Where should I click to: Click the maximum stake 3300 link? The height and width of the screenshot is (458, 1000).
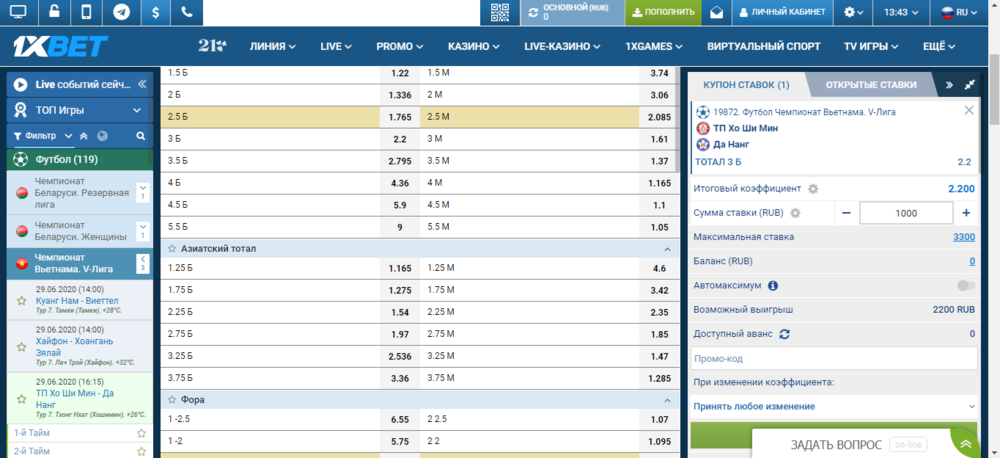point(964,237)
